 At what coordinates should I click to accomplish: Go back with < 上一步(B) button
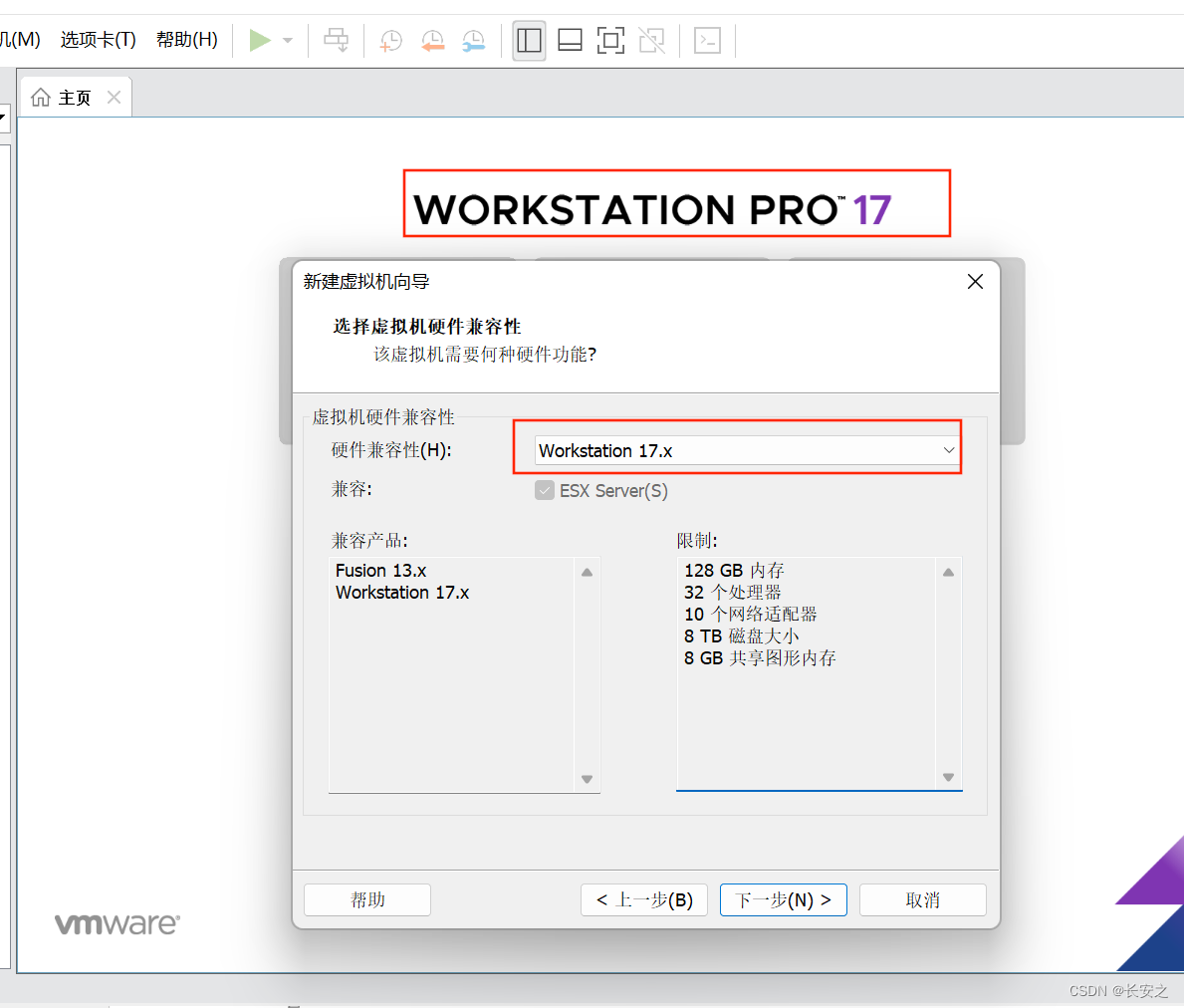[x=644, y=900]
